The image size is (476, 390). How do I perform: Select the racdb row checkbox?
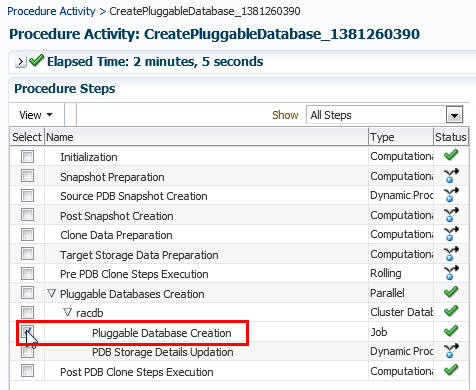27,312
